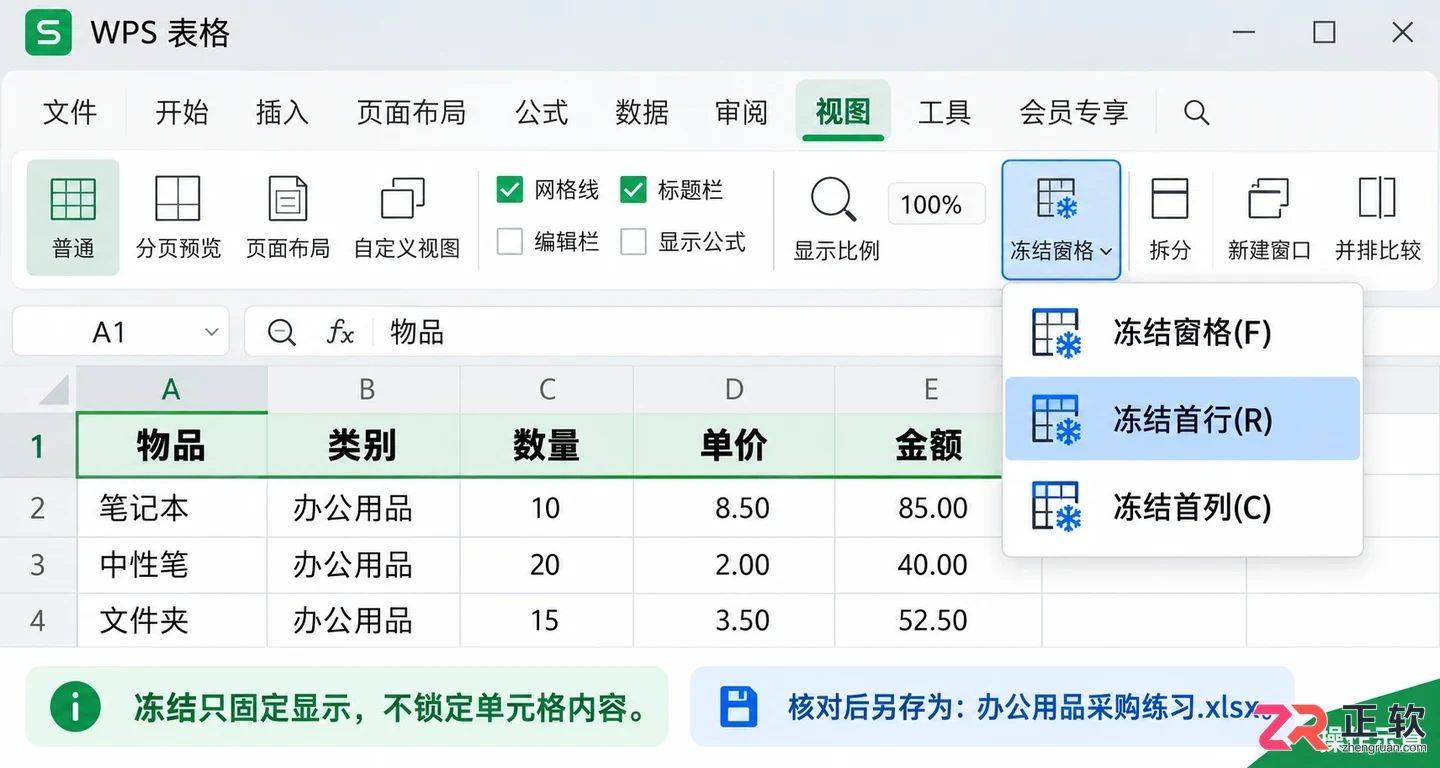The width and height of the screenshot is (1440, 768).
Task: Click the 文件夹 cell
Action: click(172, 621)
